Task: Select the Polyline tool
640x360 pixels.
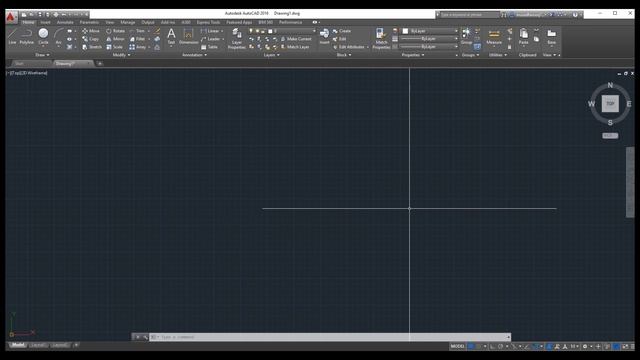Action: [27, 36]
